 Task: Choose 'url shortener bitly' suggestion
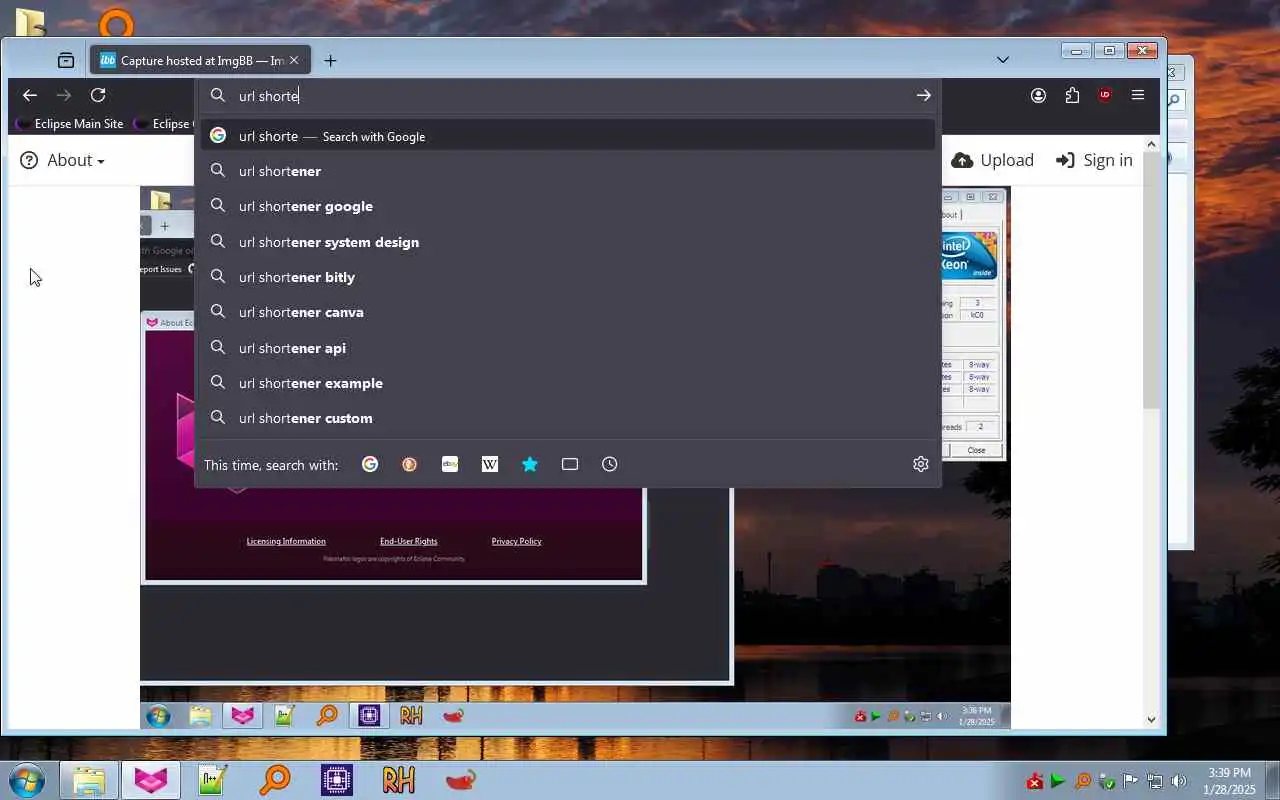click(568, 277)
